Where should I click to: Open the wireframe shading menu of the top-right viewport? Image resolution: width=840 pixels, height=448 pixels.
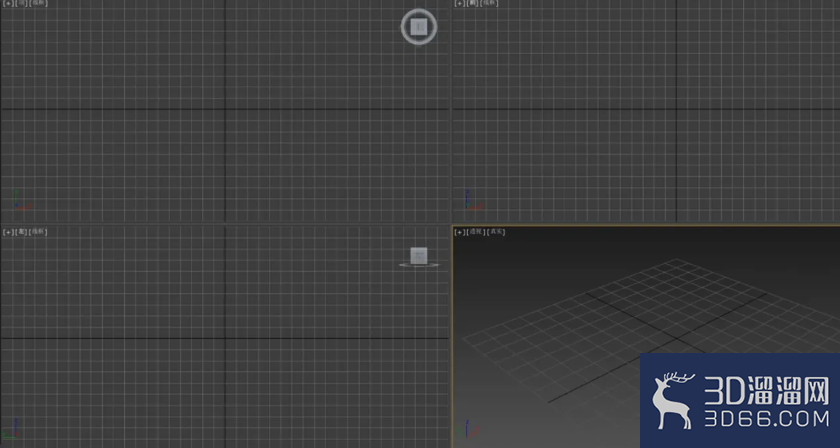tap(490, 3)
